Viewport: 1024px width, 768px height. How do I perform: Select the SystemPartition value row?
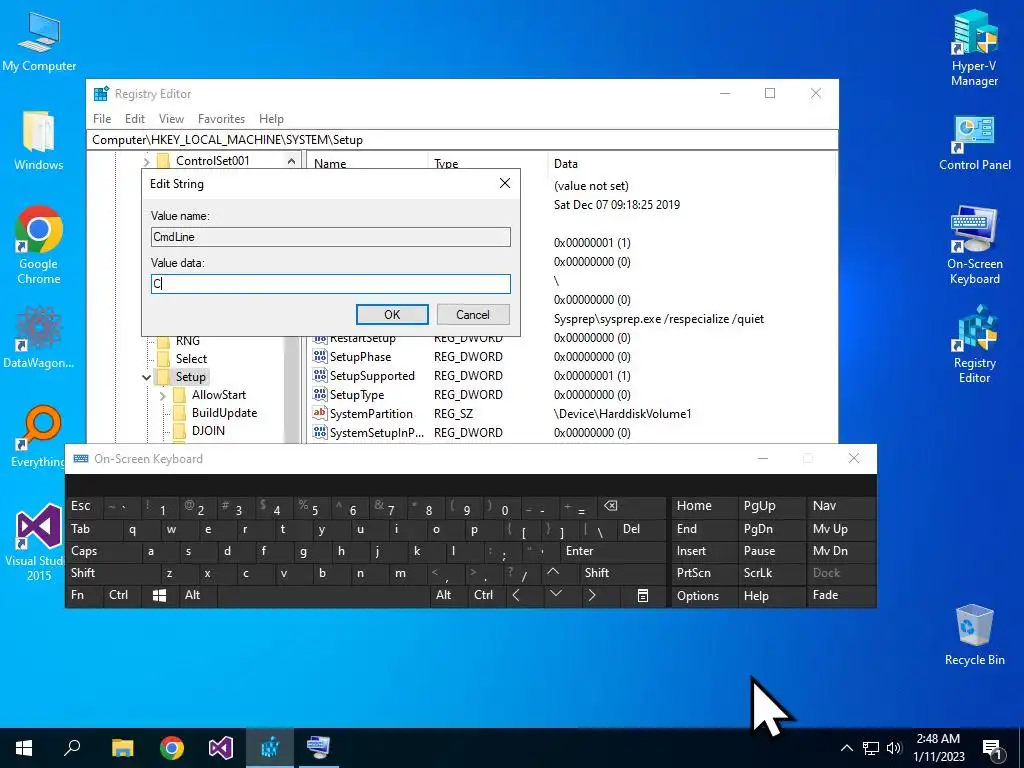point(571,414)
